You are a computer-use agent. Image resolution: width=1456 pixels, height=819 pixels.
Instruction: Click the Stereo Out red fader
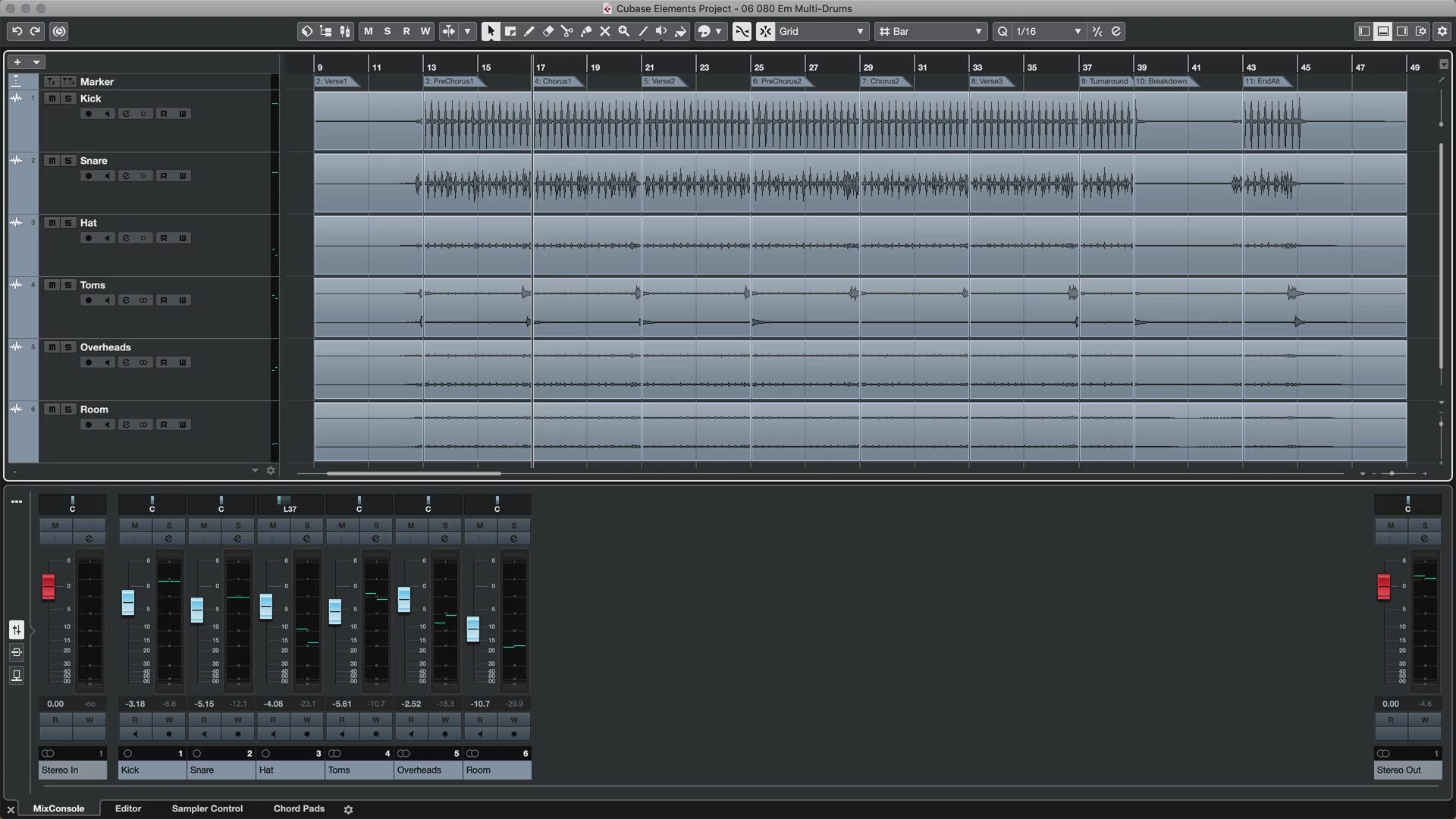click(1384, 586)
